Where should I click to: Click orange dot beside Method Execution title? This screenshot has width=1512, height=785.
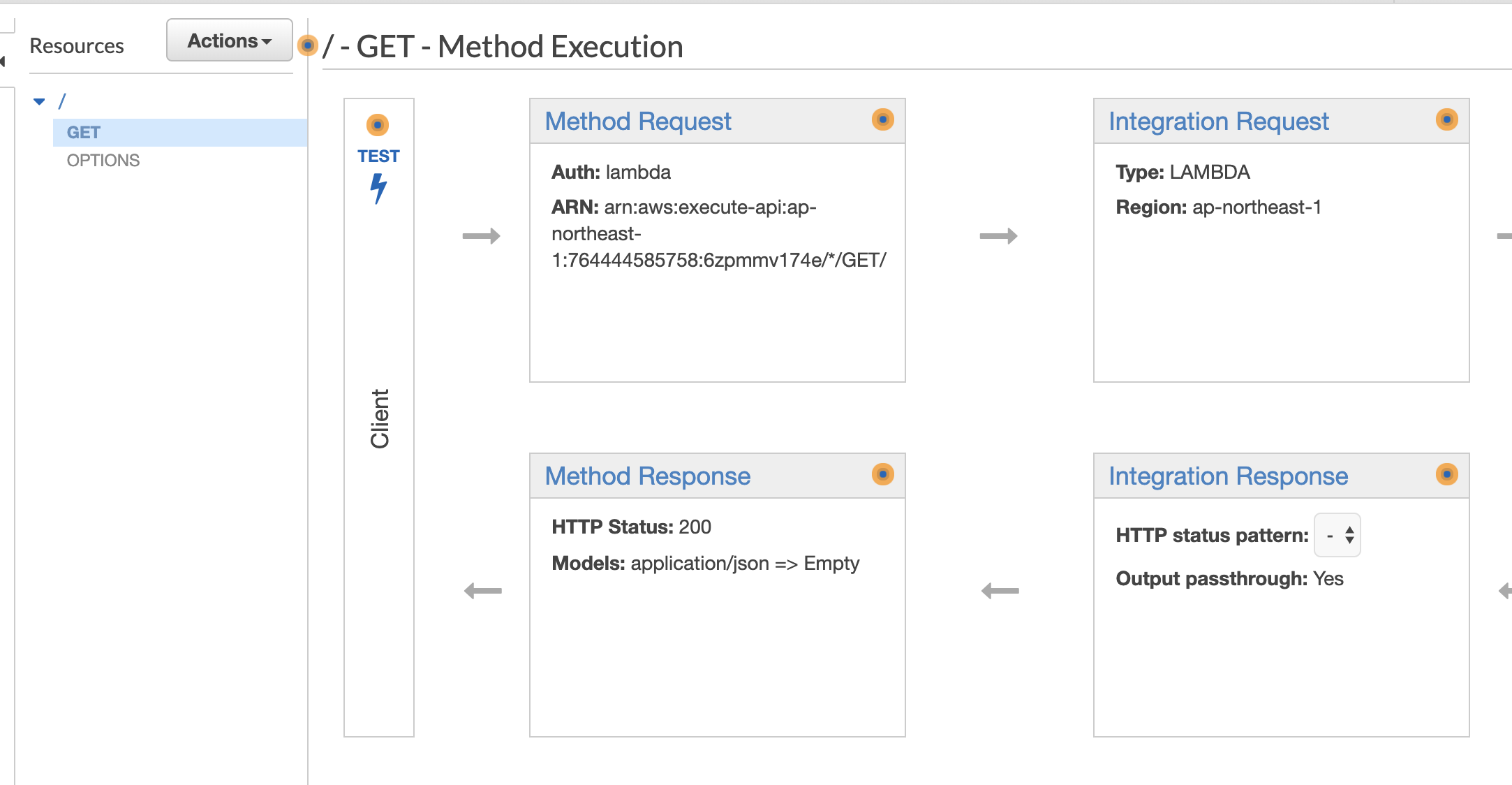307,45
